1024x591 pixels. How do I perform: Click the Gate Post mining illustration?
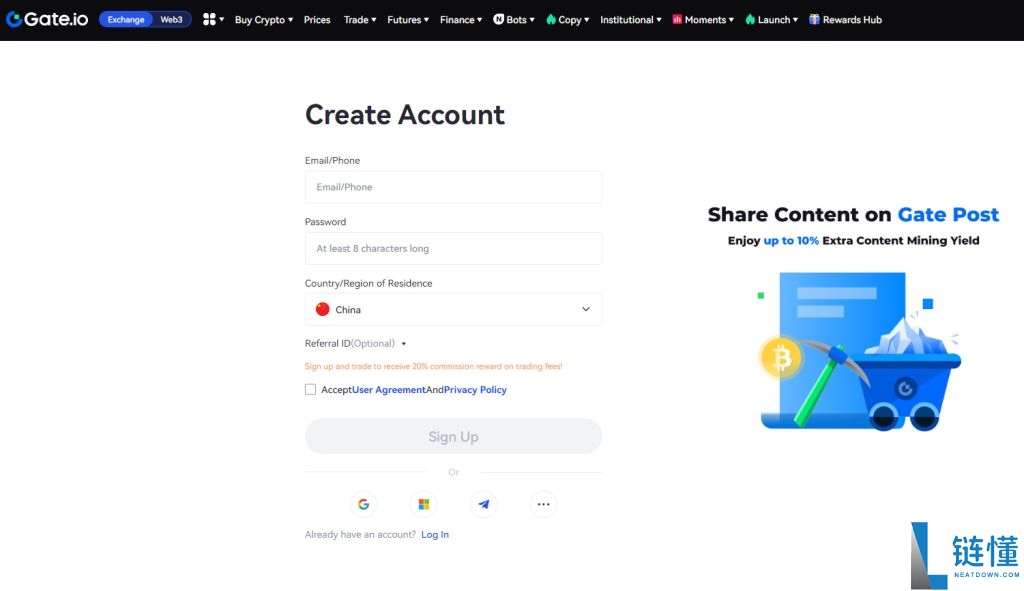coord(859,351)
